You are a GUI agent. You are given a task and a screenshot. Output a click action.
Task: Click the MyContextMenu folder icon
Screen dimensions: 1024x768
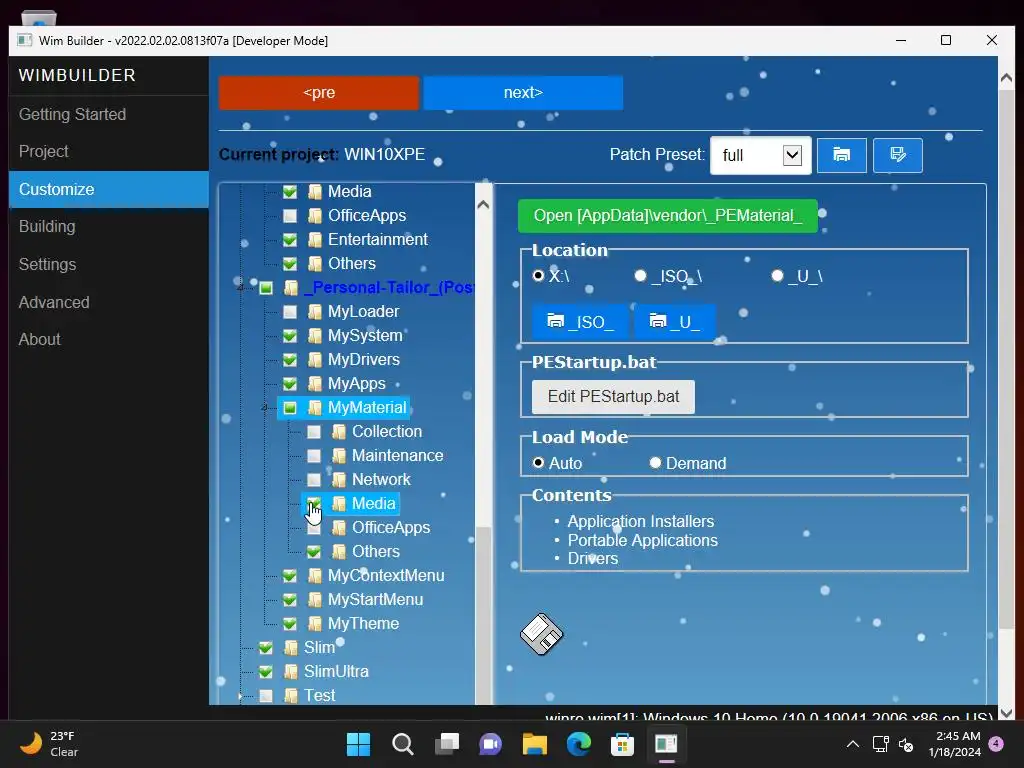pos(315,575)
